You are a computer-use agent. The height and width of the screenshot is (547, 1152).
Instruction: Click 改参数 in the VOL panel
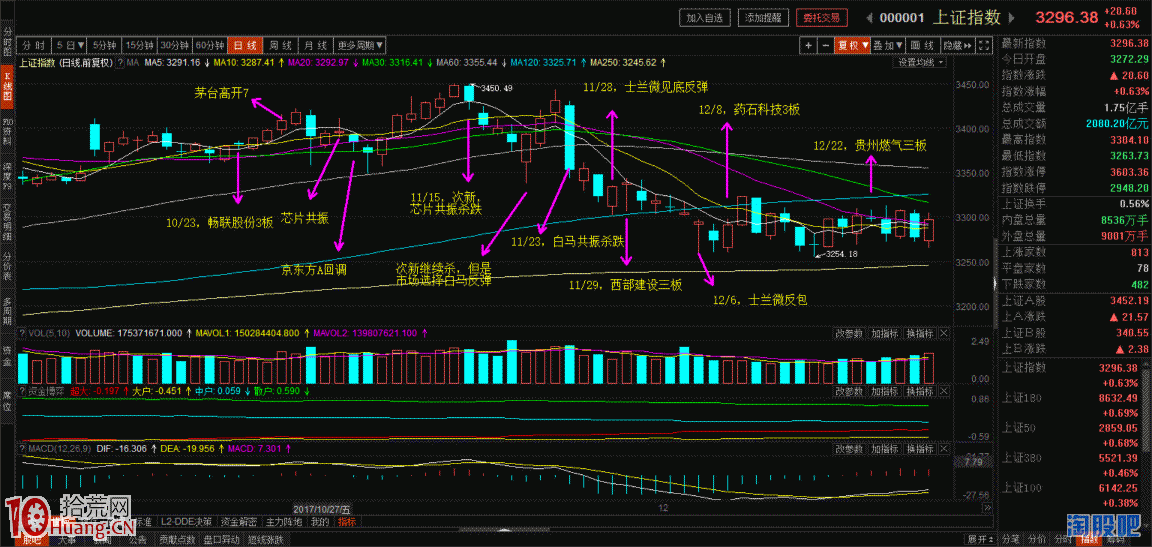849,333
